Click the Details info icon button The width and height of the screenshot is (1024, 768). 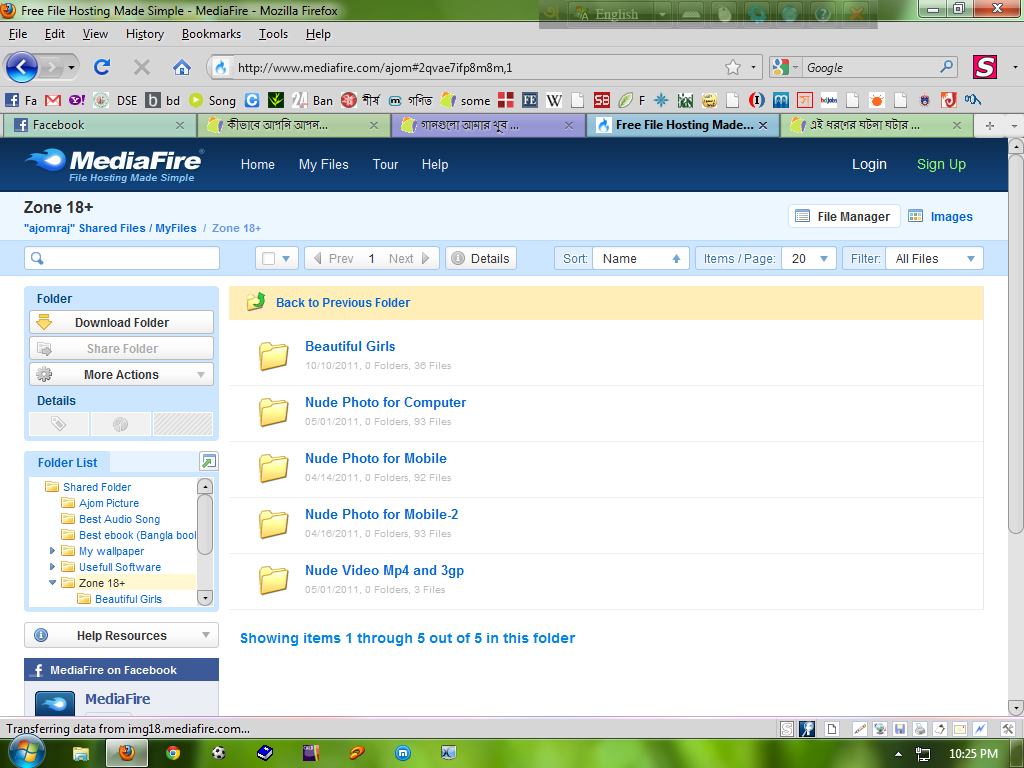pos(481,258)
